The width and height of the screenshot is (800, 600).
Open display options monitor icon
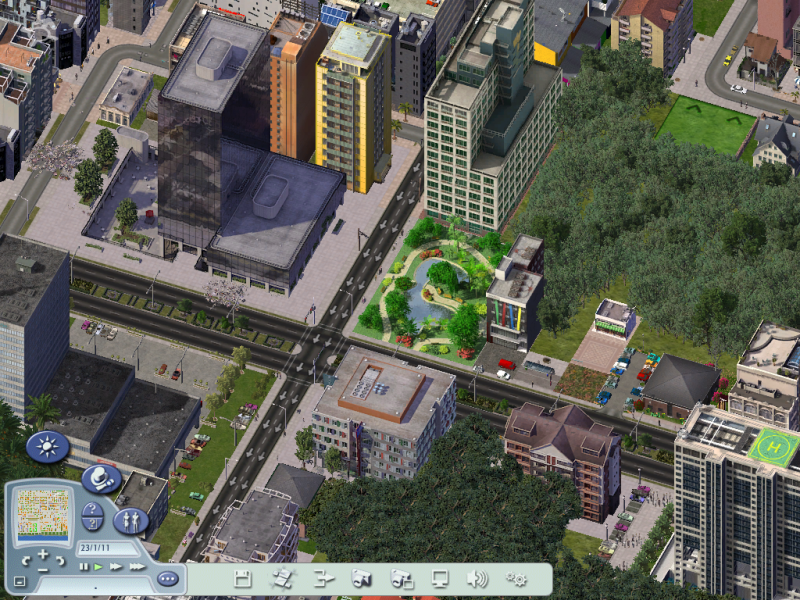(439, 579)
